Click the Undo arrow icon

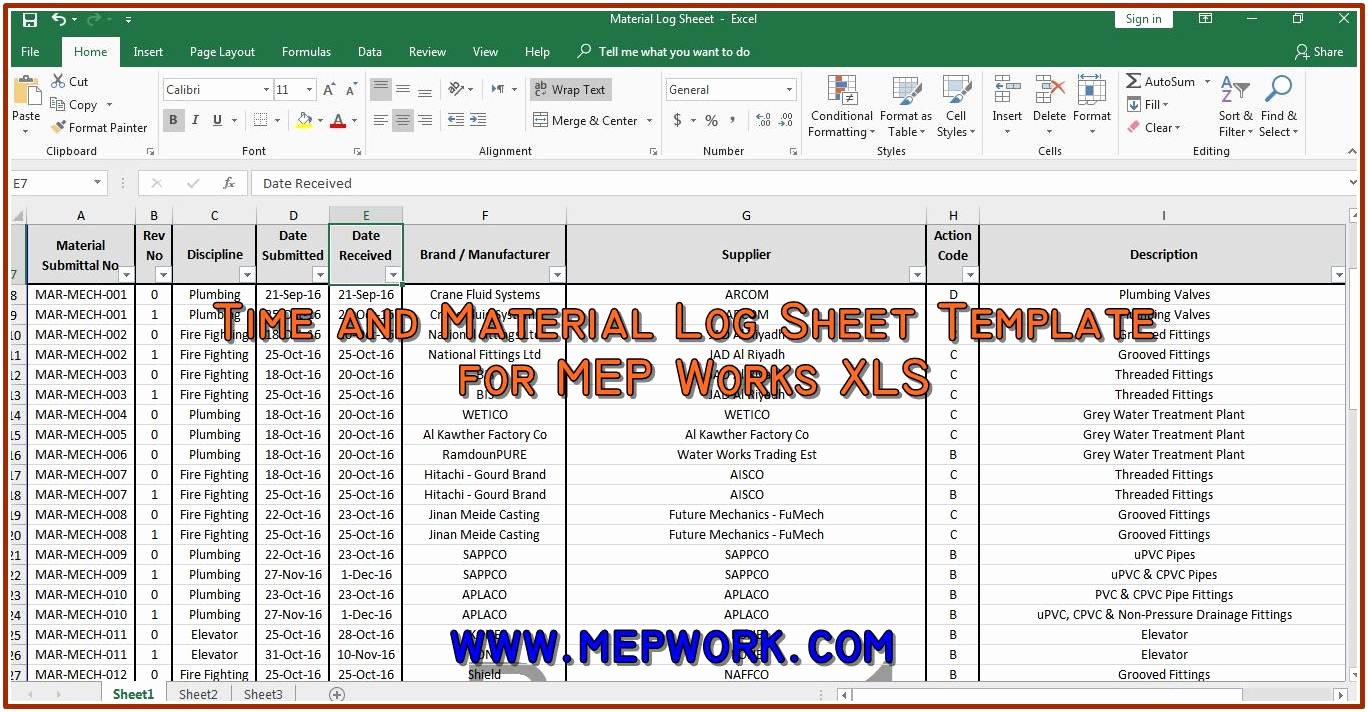coord(59,19)
